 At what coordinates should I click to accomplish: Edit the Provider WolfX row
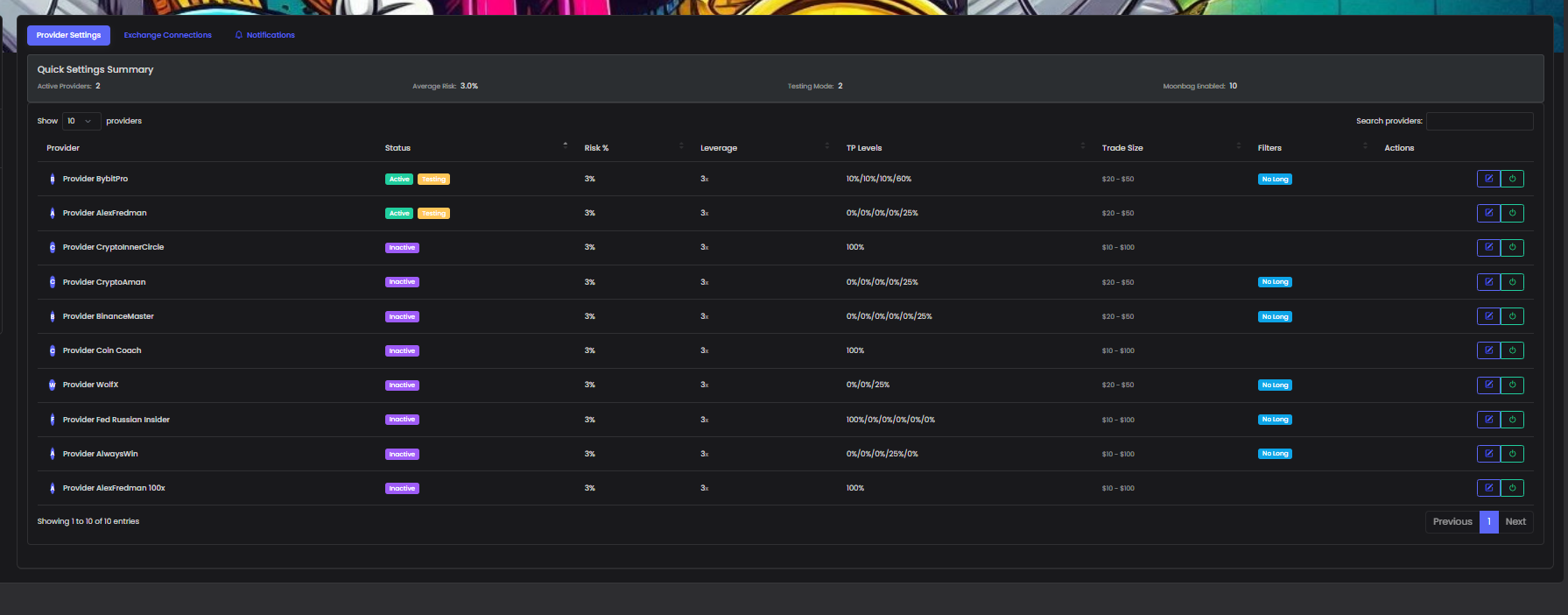(x=1488, y=385)
